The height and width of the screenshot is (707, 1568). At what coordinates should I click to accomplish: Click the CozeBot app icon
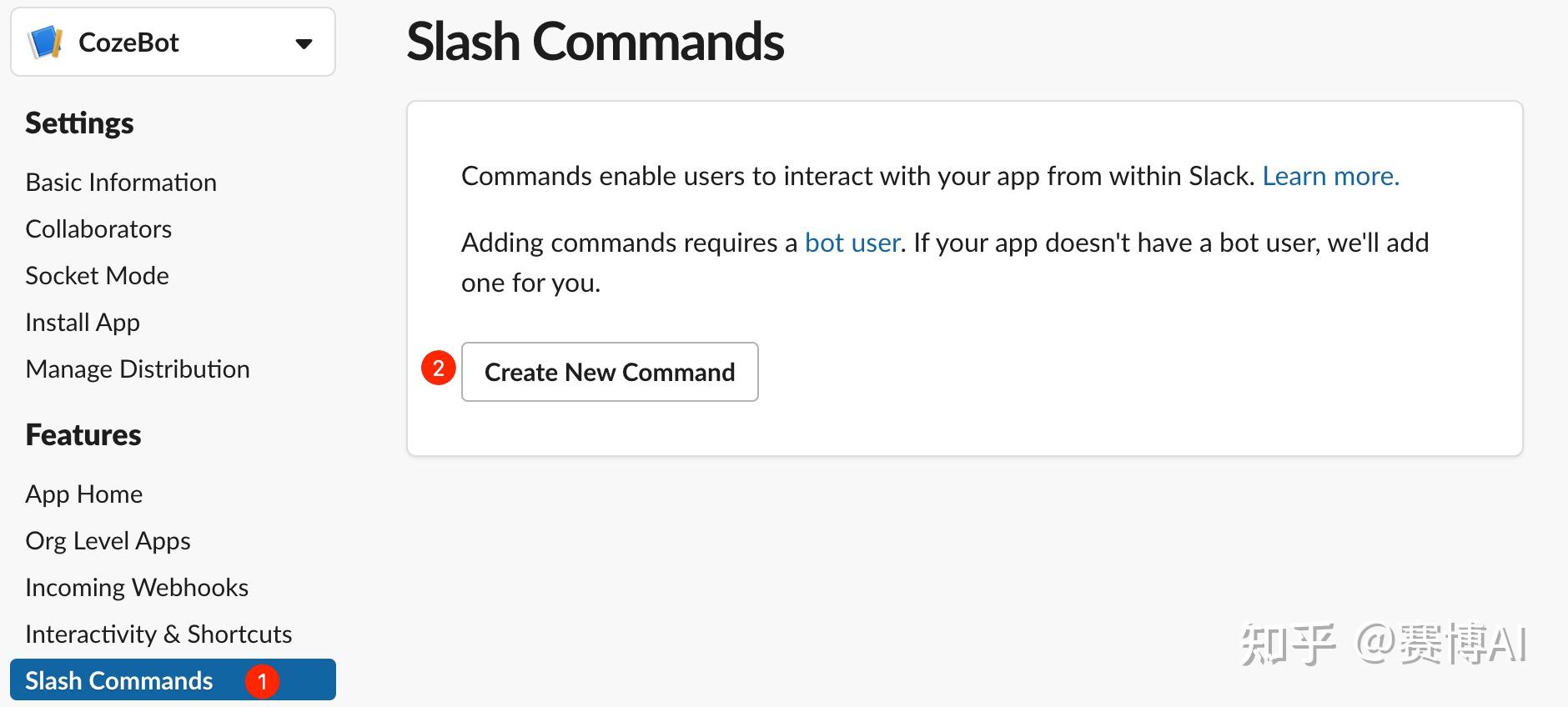click(x=45, y=43)
